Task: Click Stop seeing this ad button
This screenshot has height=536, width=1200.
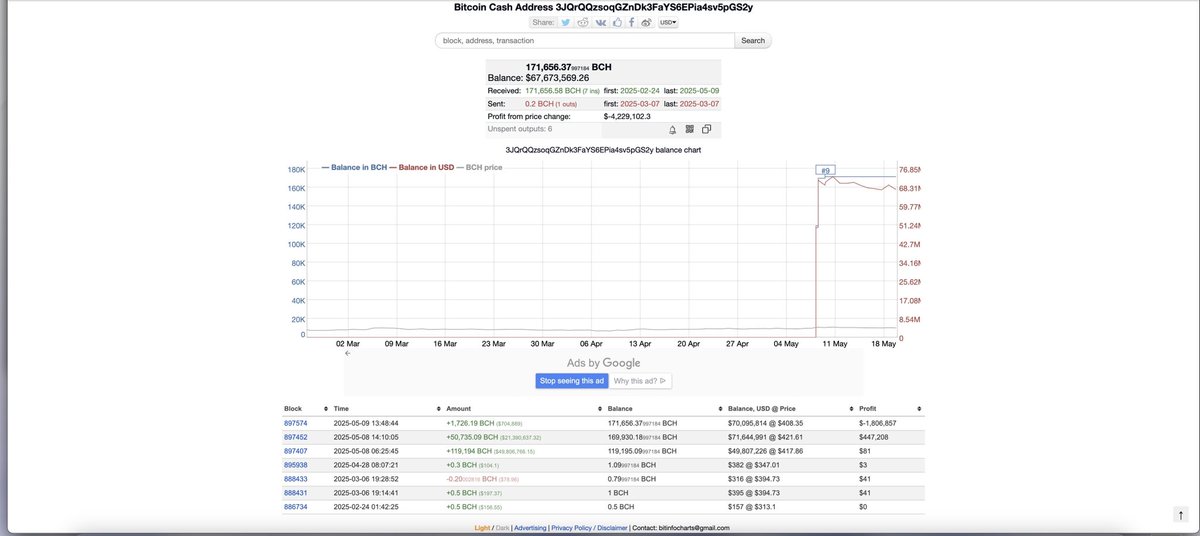Action: coord(572,381)
